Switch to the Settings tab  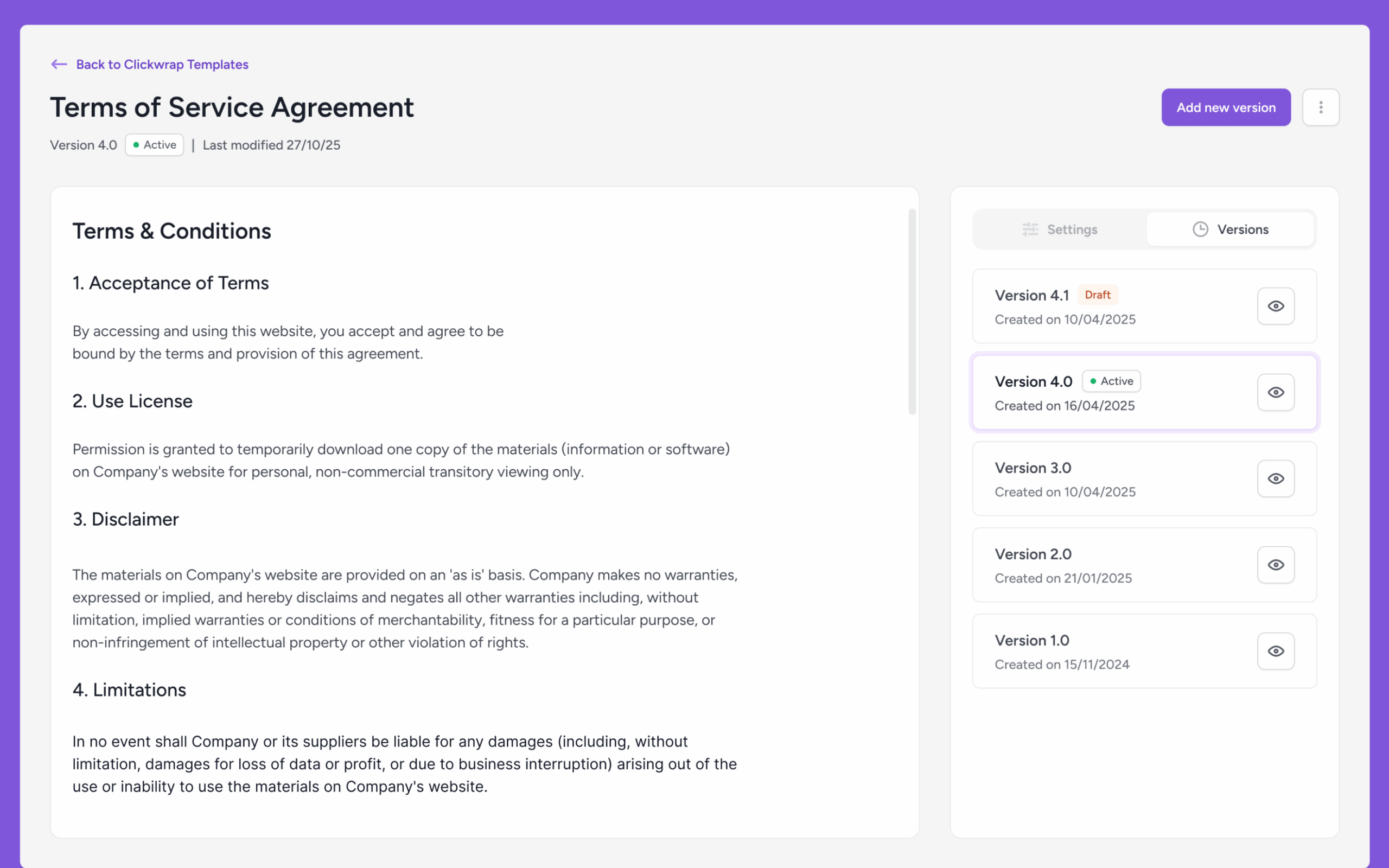[x=1060, y=229]
